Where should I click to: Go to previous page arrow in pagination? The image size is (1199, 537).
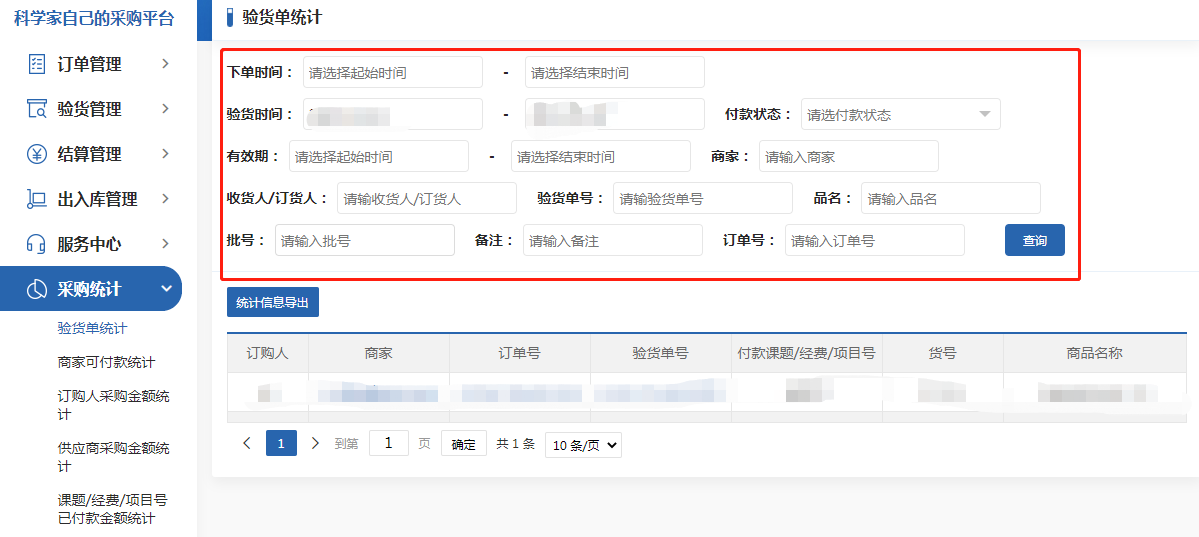(247, 443)
